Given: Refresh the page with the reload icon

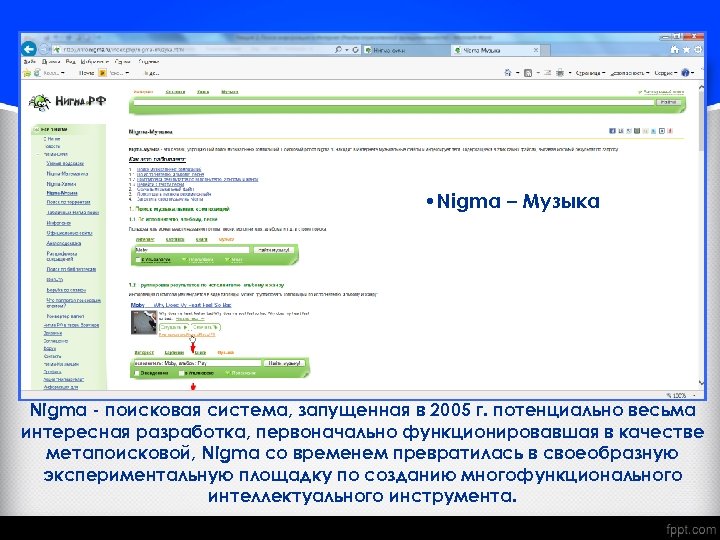Looking at the screenshot, I should 355,50.
